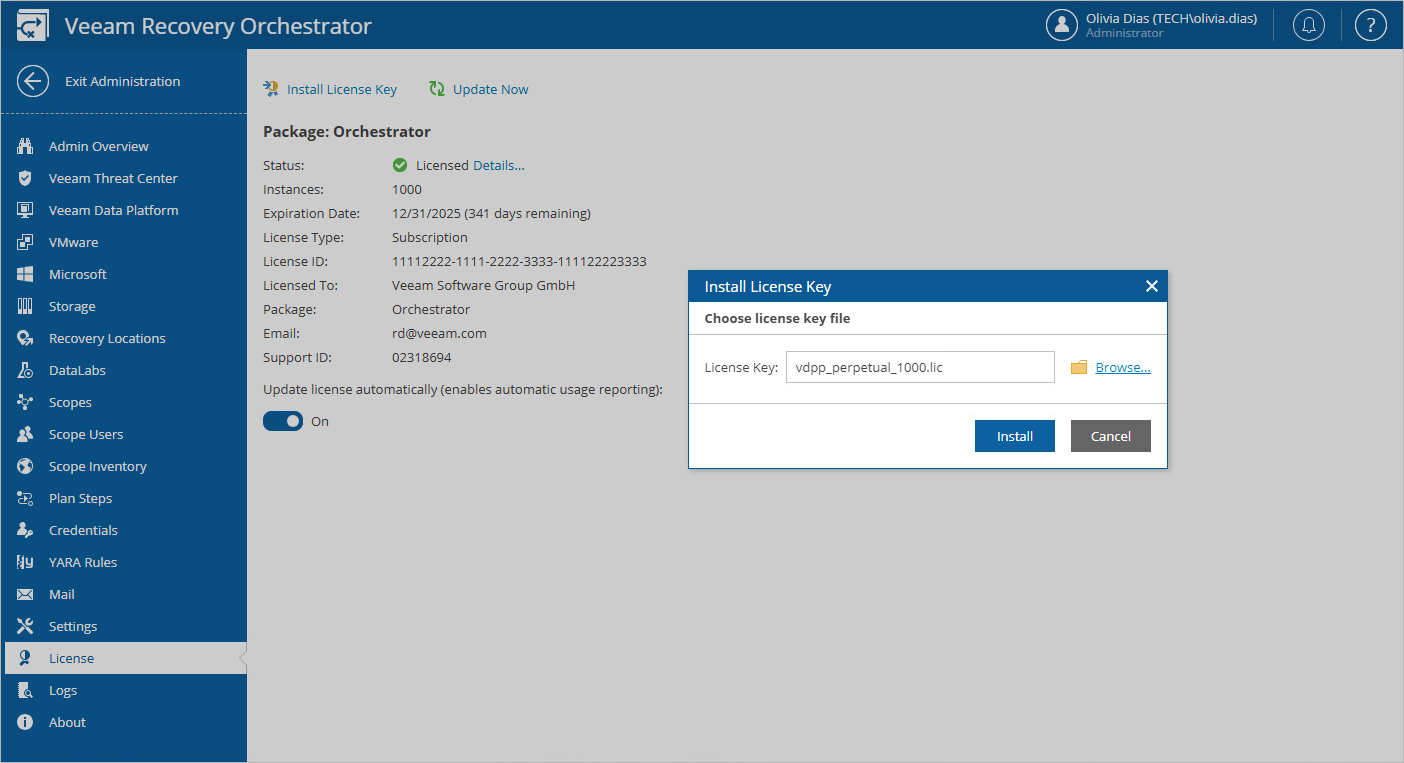Click the Install button in dialog
The height and width of the screenshot is (763, 1404).
[1015, 436]
